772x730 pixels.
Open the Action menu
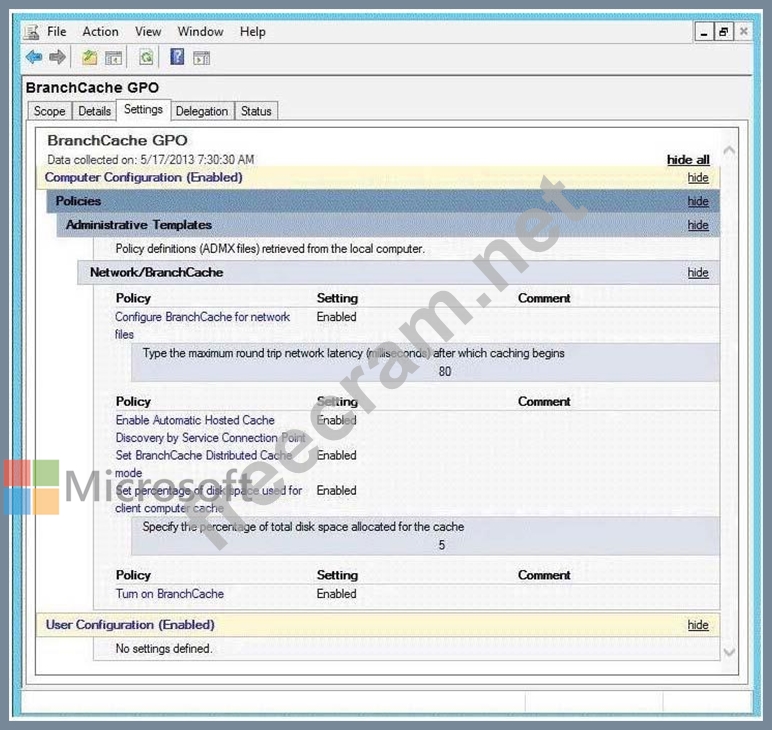point(100,32)
